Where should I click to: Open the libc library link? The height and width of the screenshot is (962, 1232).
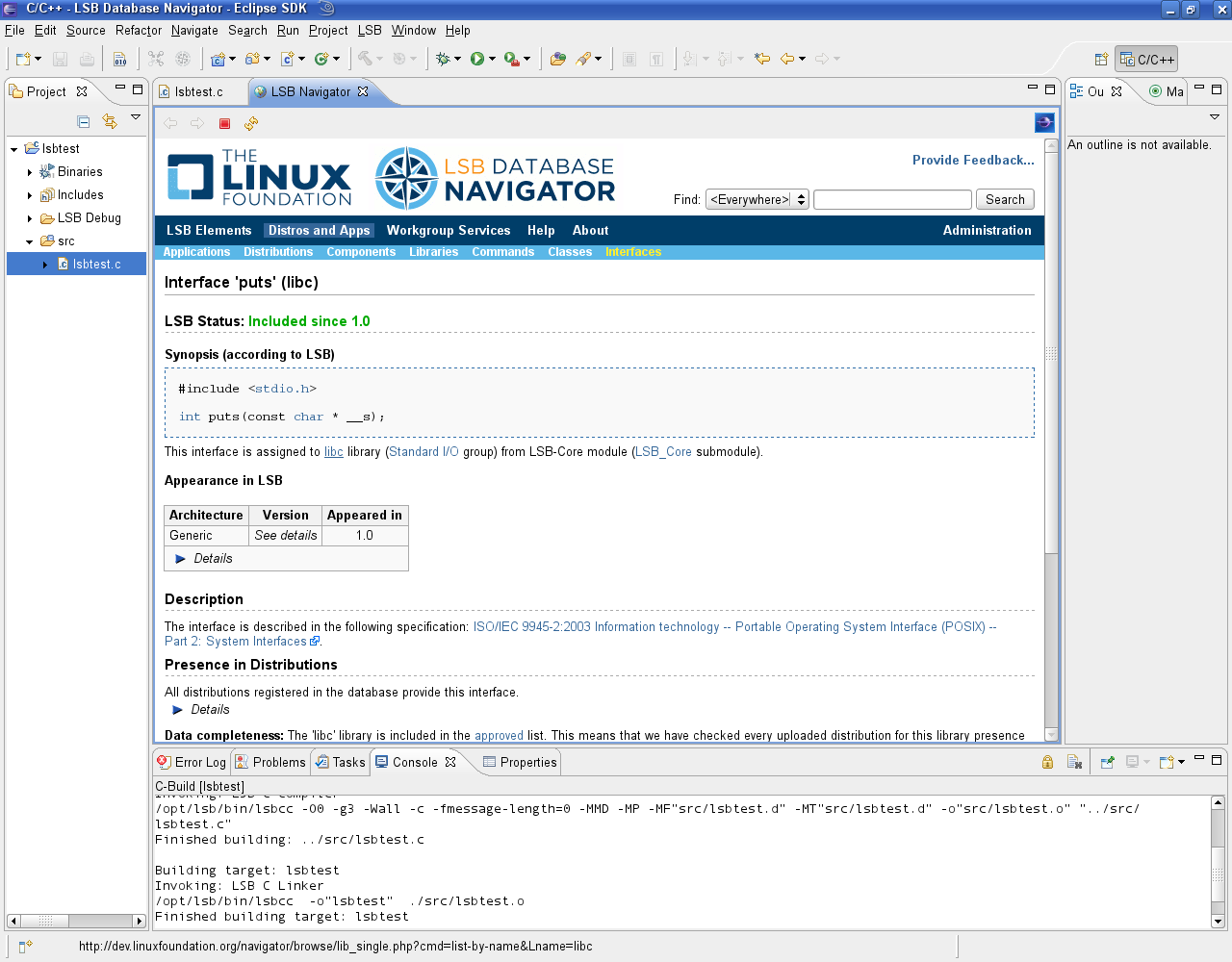tap(334, 452)
